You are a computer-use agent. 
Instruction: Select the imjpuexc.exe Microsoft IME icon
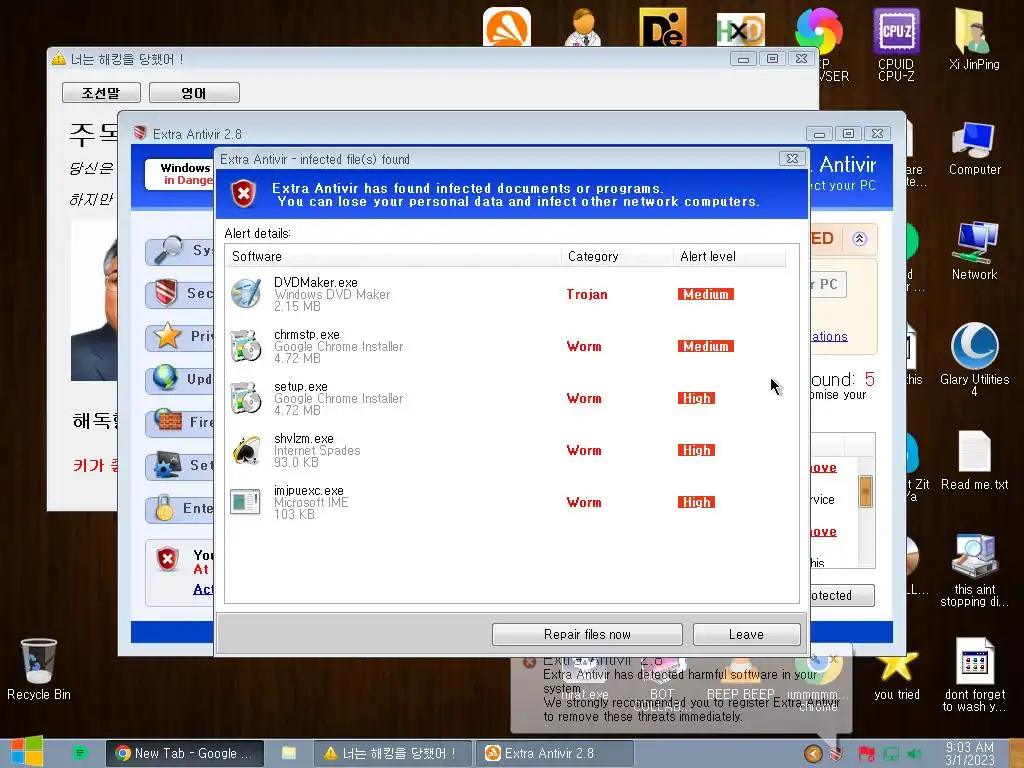tap(246, 502)
